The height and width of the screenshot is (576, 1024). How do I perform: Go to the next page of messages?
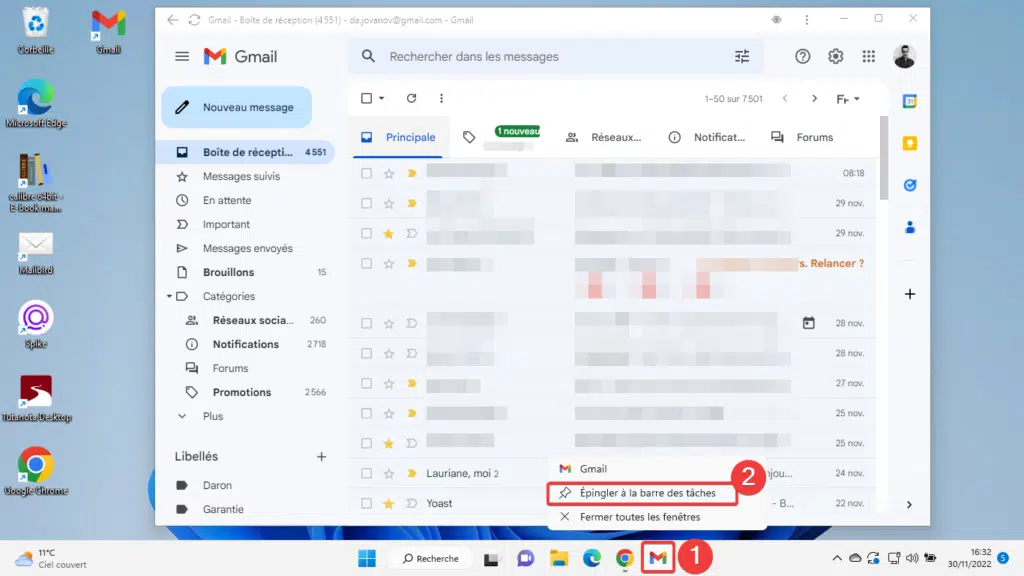(814, 99)
